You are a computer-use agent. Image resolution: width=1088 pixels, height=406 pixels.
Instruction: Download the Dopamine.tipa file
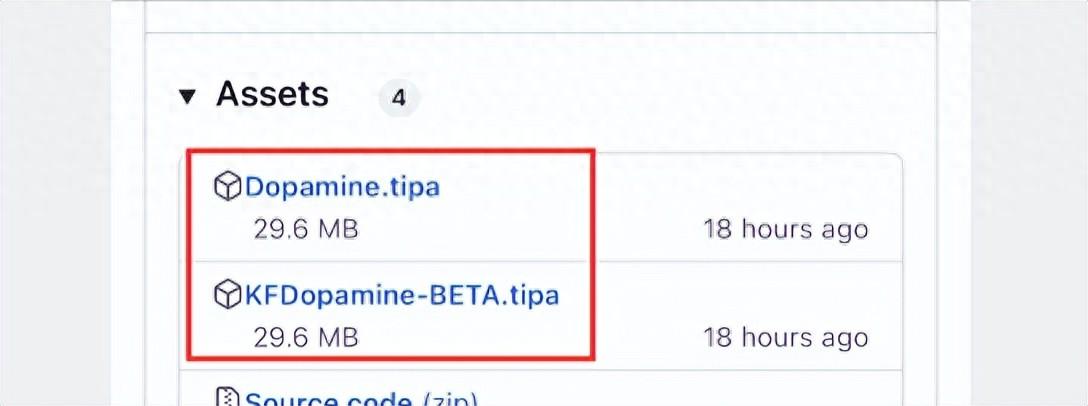342,187
